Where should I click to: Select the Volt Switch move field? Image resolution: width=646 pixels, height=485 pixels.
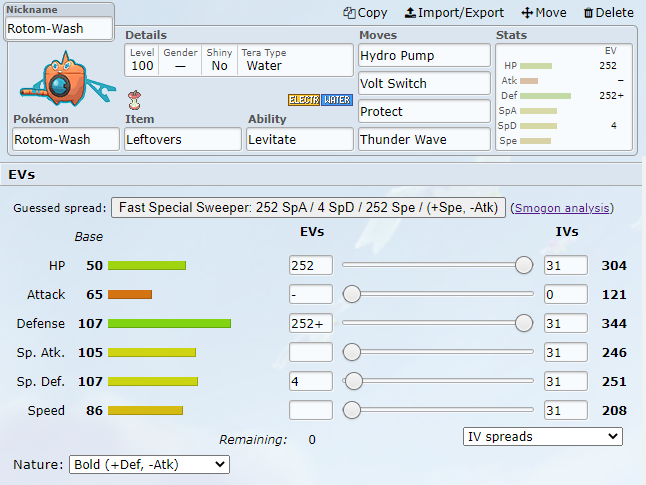point(424,83)
